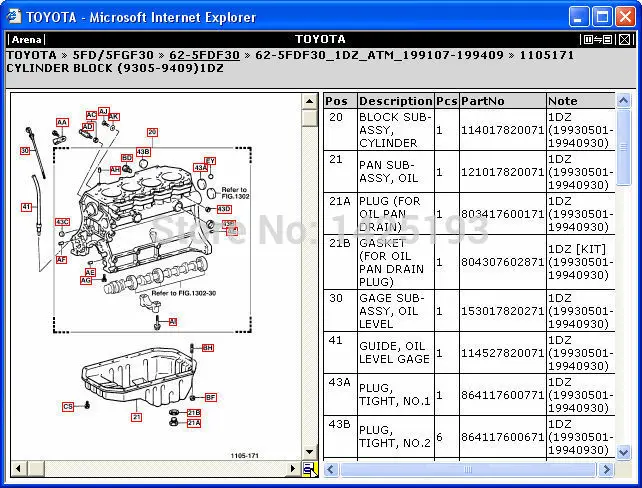Open the 62-5FDF30 breadcrumb link

[204, 55]
